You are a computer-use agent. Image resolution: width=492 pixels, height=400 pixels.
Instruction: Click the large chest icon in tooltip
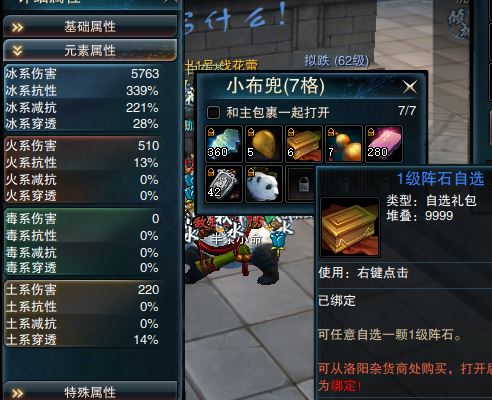pyautogui.click(x=350, y=227)
